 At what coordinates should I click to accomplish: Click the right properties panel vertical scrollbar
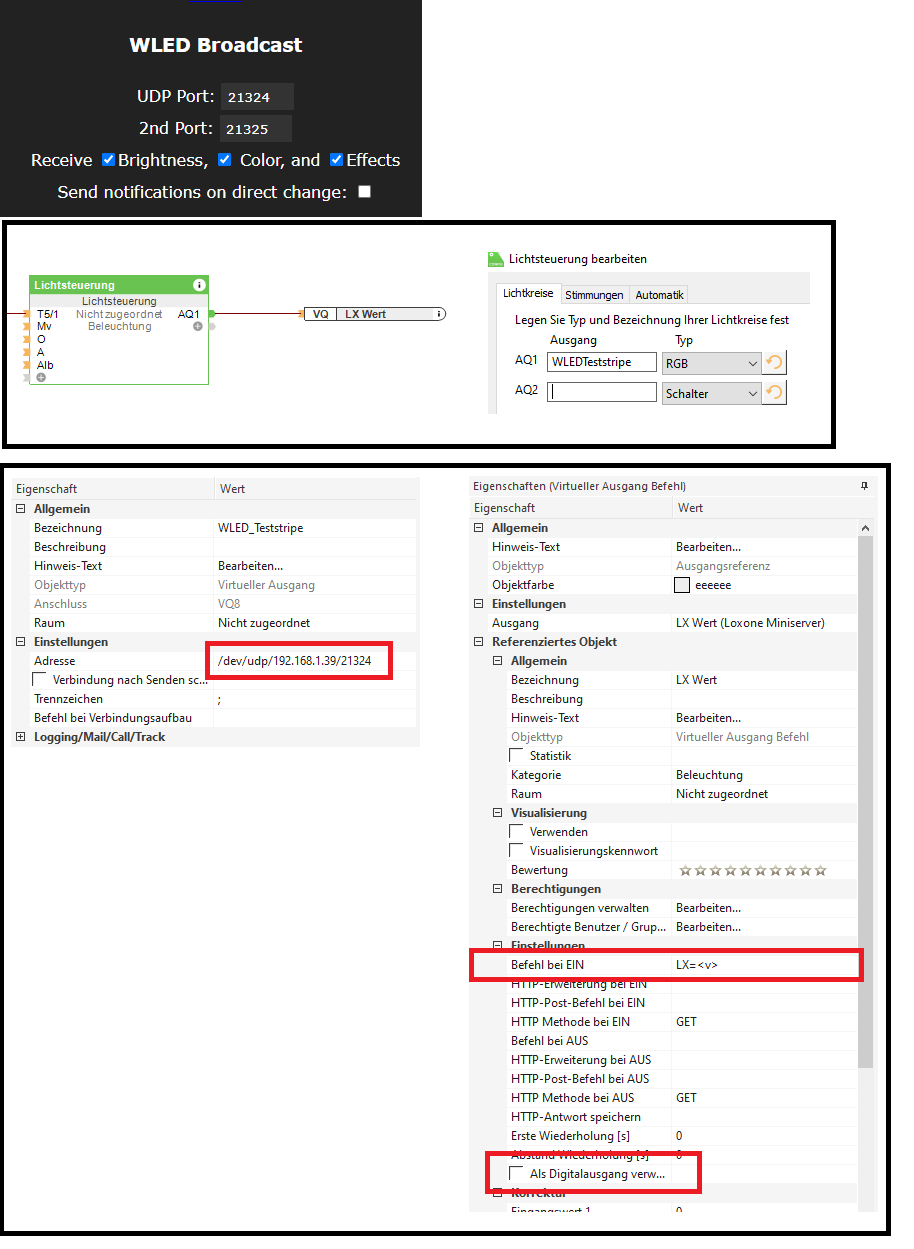865,800
